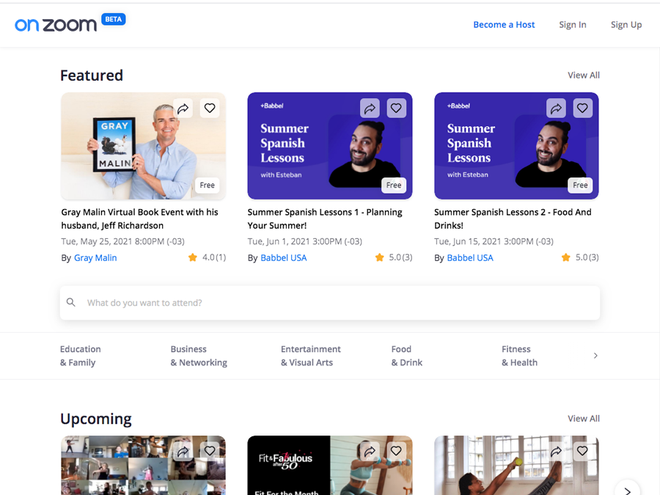
Task: Share the Fit & Fabulous upcoming event
Action: coord(370,452)
